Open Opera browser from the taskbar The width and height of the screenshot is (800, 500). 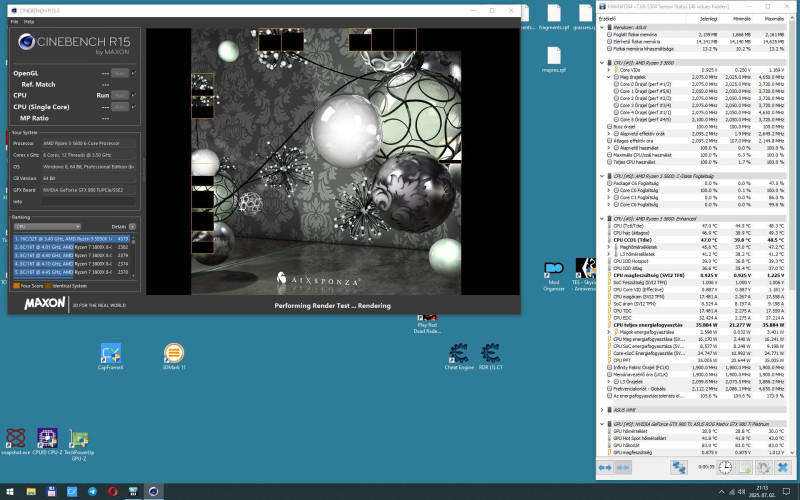pos(113,491)
